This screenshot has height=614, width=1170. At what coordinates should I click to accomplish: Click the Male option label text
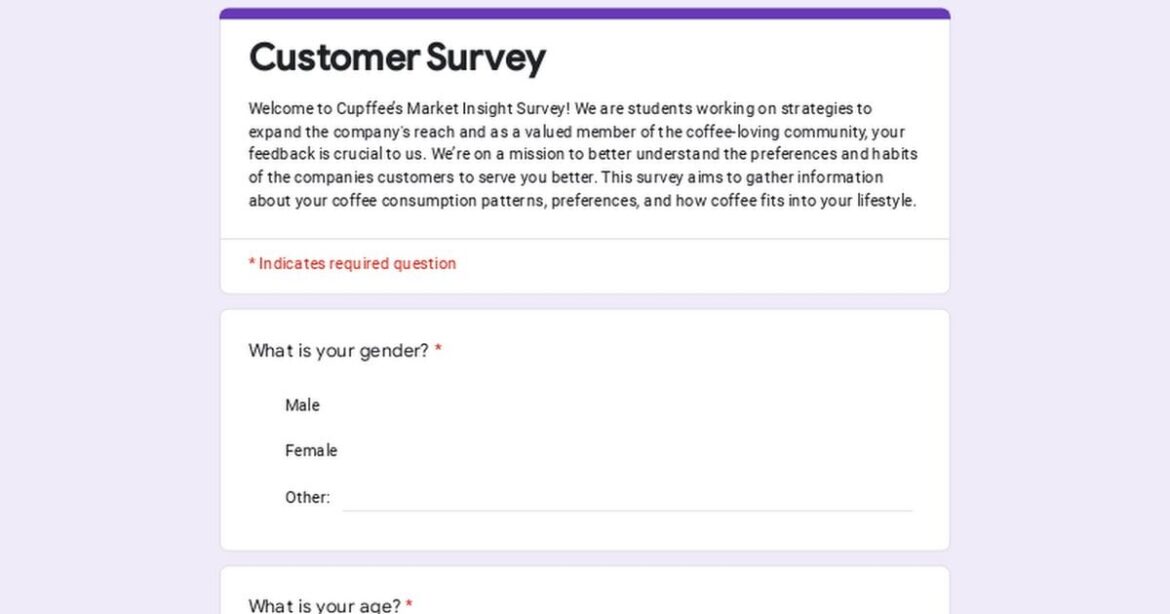pyautogui.click(x=303, y=405)
